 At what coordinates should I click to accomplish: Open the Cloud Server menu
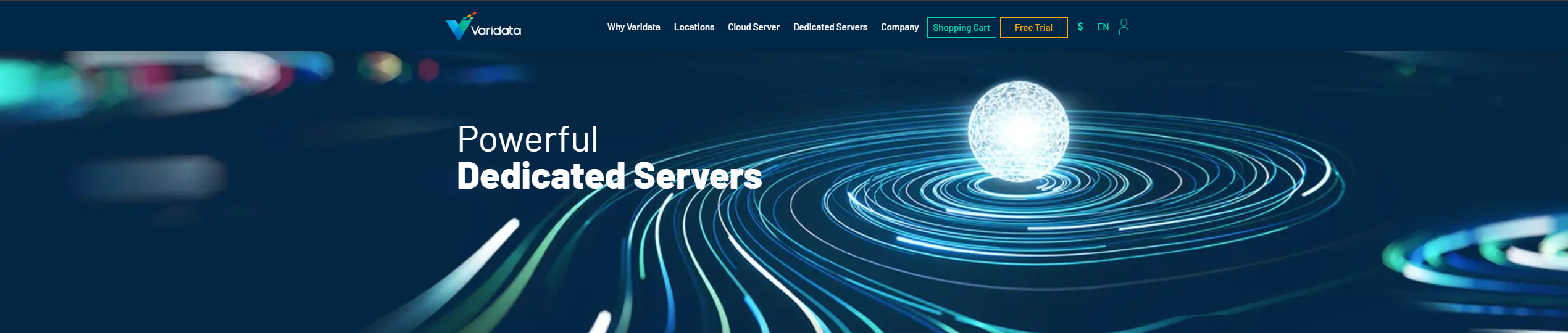click(x=754, y=27)
